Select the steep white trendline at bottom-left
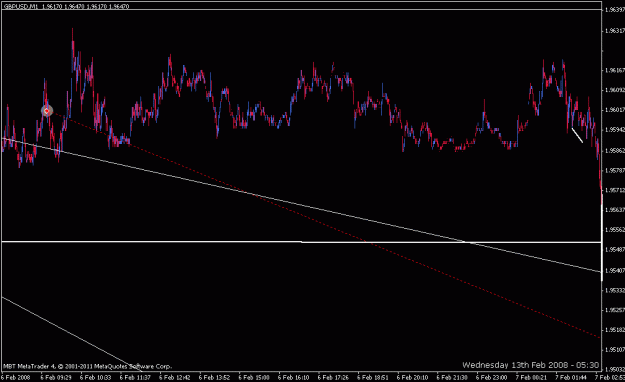625x382 pixels. pyautogui.click(x=72, y=335)
